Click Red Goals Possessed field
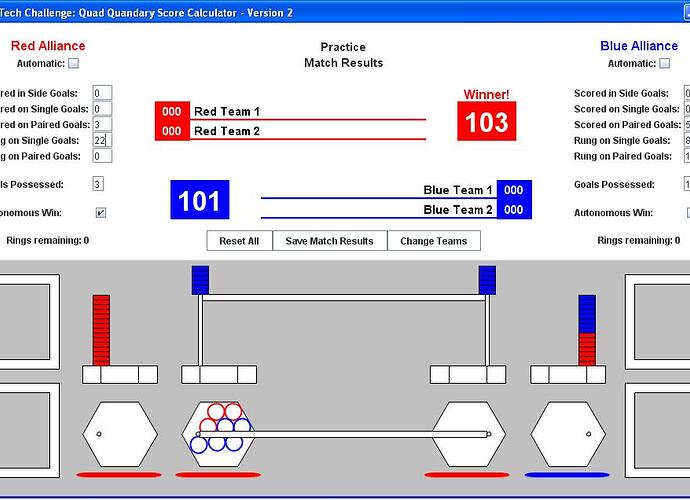The height and width of the screenshot is (500, 690). click(x=98, y=184)
